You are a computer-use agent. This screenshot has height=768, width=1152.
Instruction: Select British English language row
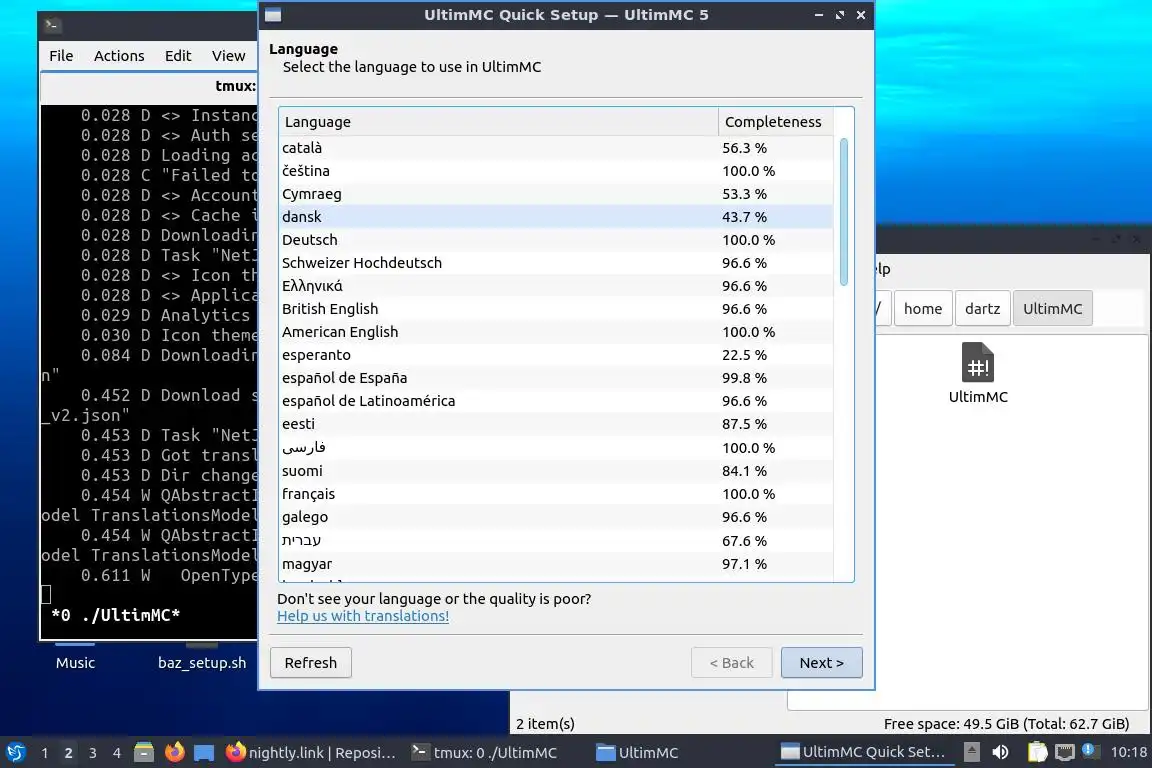(x=555, y=309)
